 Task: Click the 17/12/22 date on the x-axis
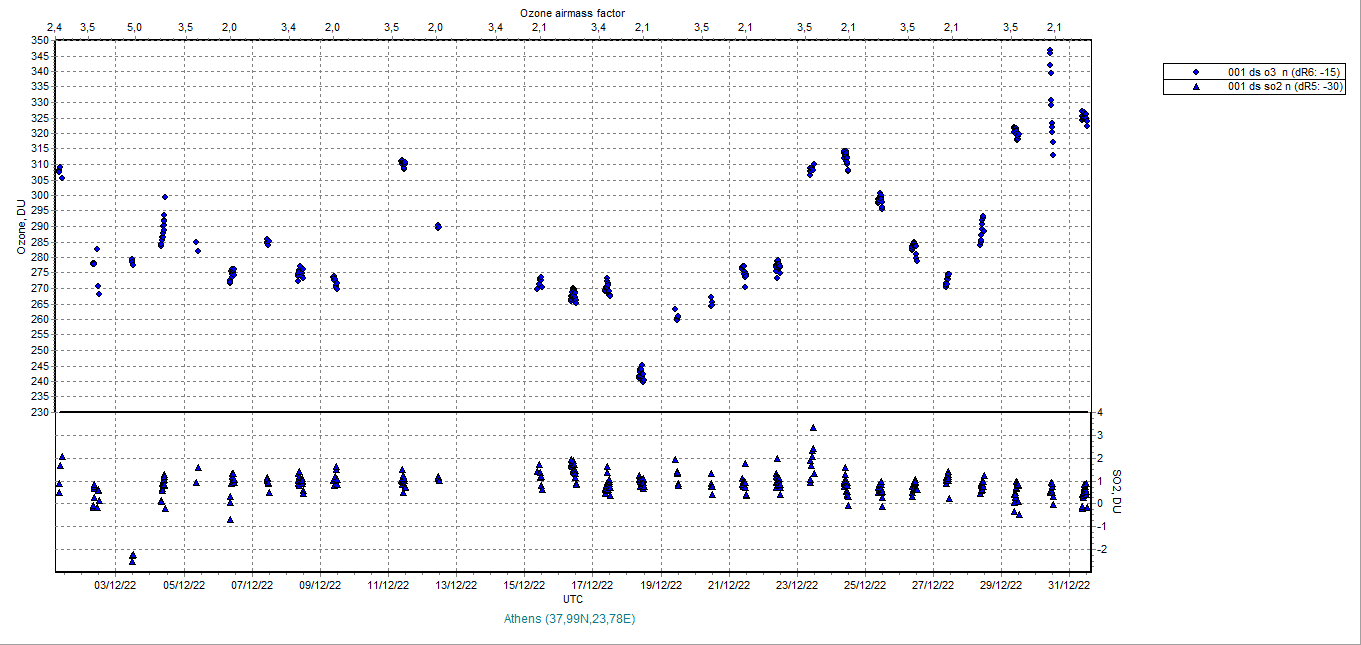(x=592, y=586)
